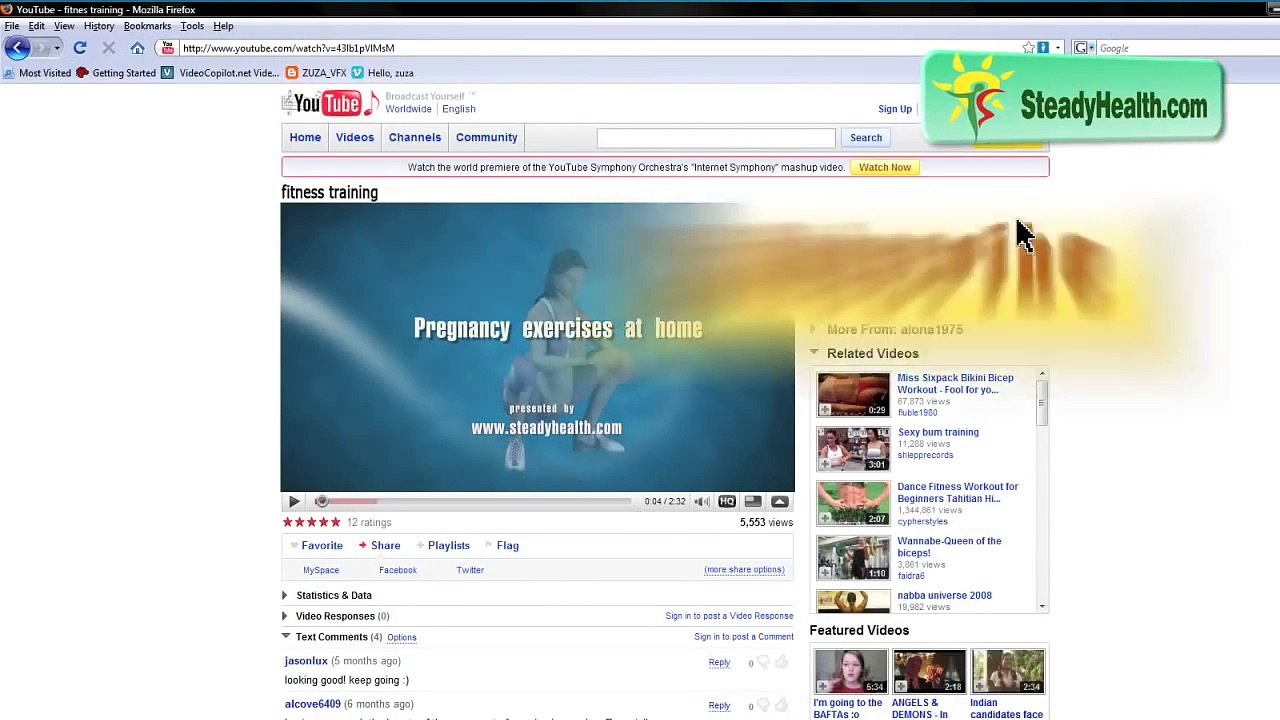
Task: Open the Share options
Action: tap(385, 545)
